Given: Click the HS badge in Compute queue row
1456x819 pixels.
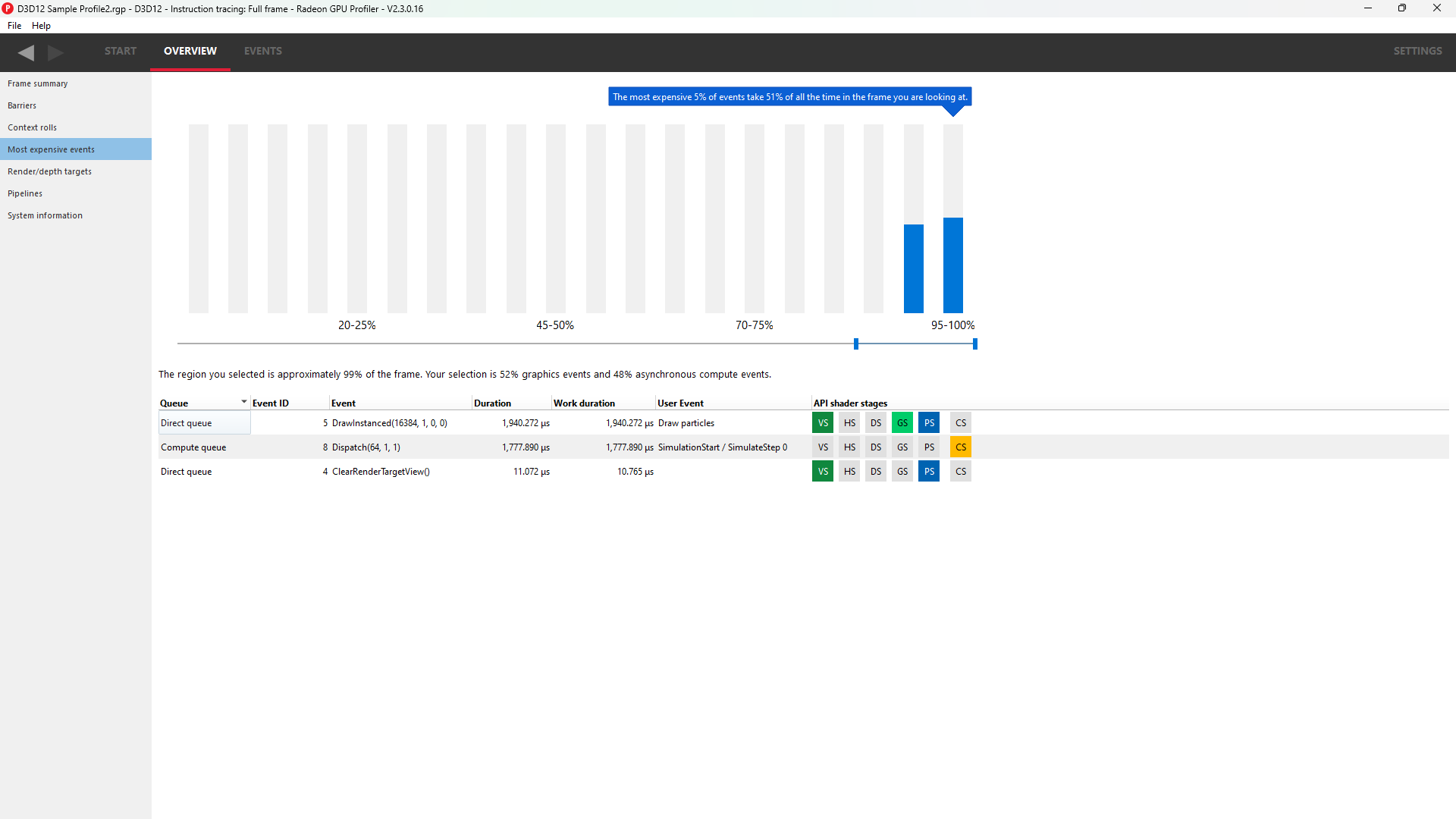Looking at the screenshot, I should tap(849, 447).
